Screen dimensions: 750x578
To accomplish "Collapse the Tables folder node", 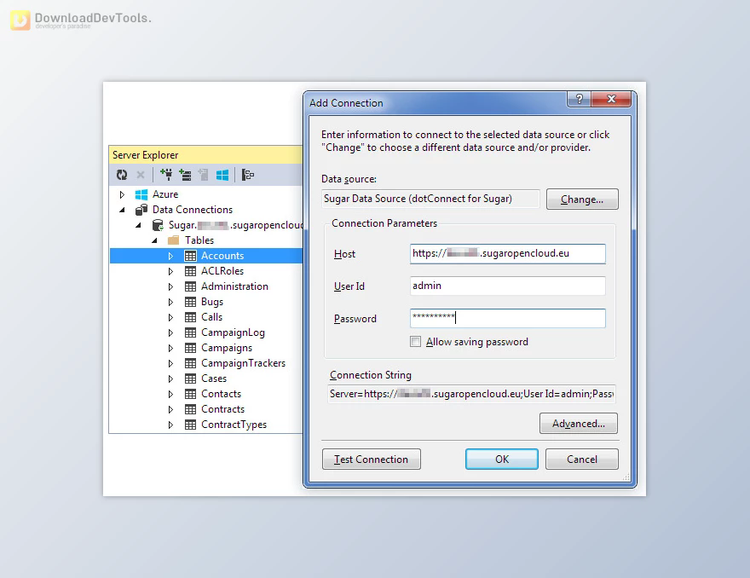I will 155,241.
